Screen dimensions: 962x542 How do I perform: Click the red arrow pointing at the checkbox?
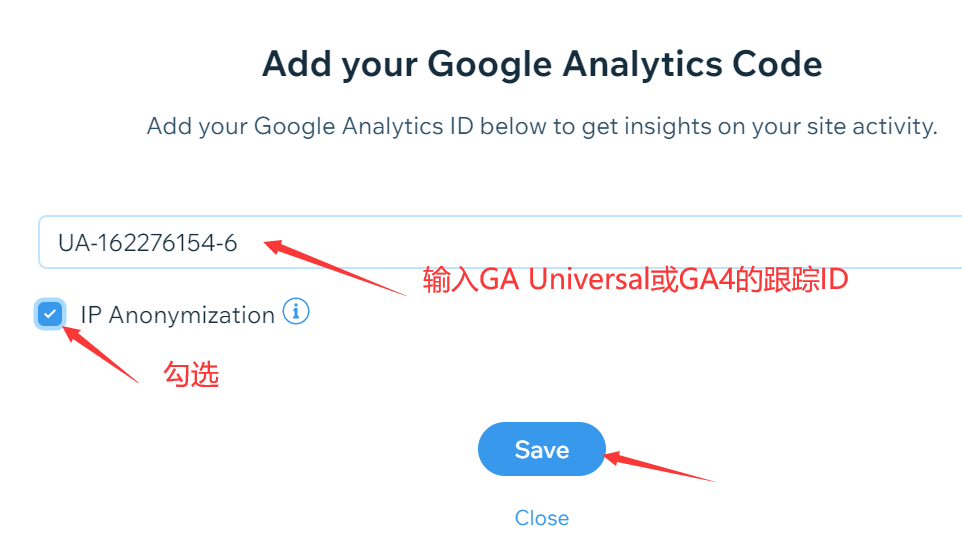tap(101, 355)
